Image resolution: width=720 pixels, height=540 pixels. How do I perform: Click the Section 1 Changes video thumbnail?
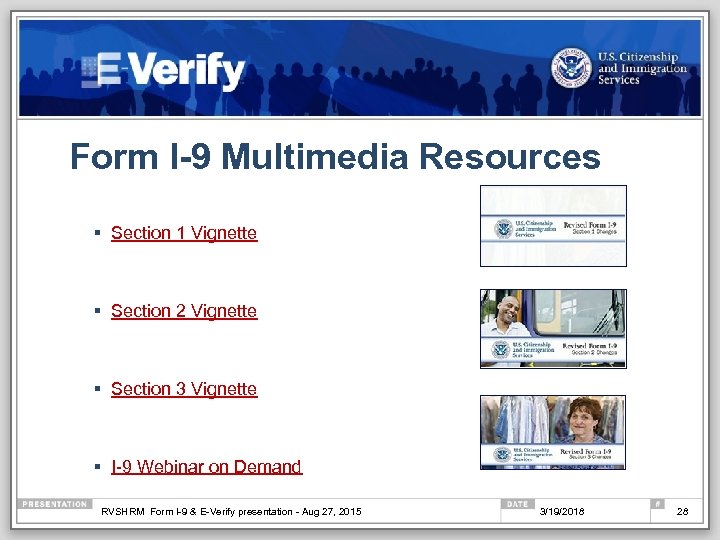coord(553,226)
